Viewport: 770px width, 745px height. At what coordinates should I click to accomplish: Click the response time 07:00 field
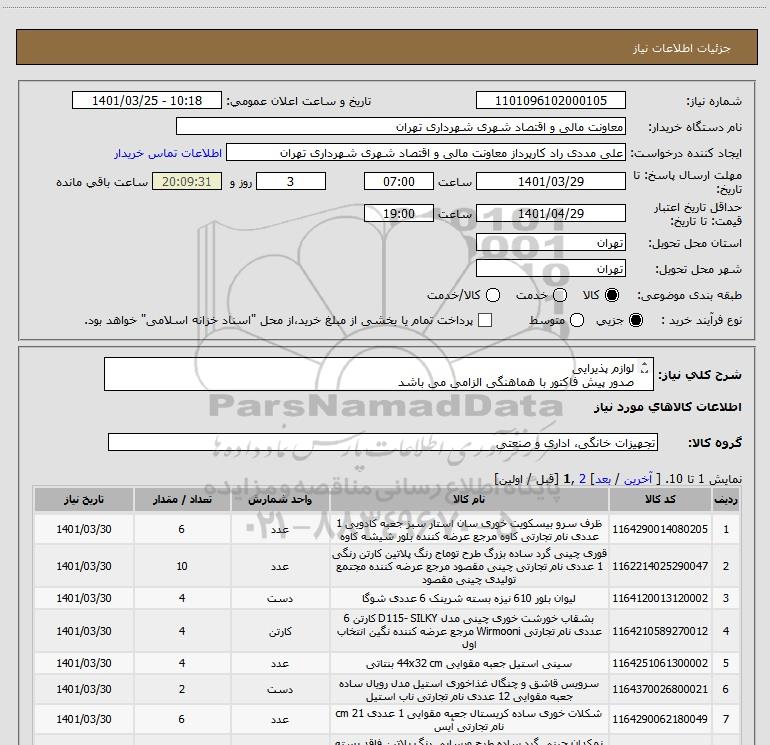399,182
